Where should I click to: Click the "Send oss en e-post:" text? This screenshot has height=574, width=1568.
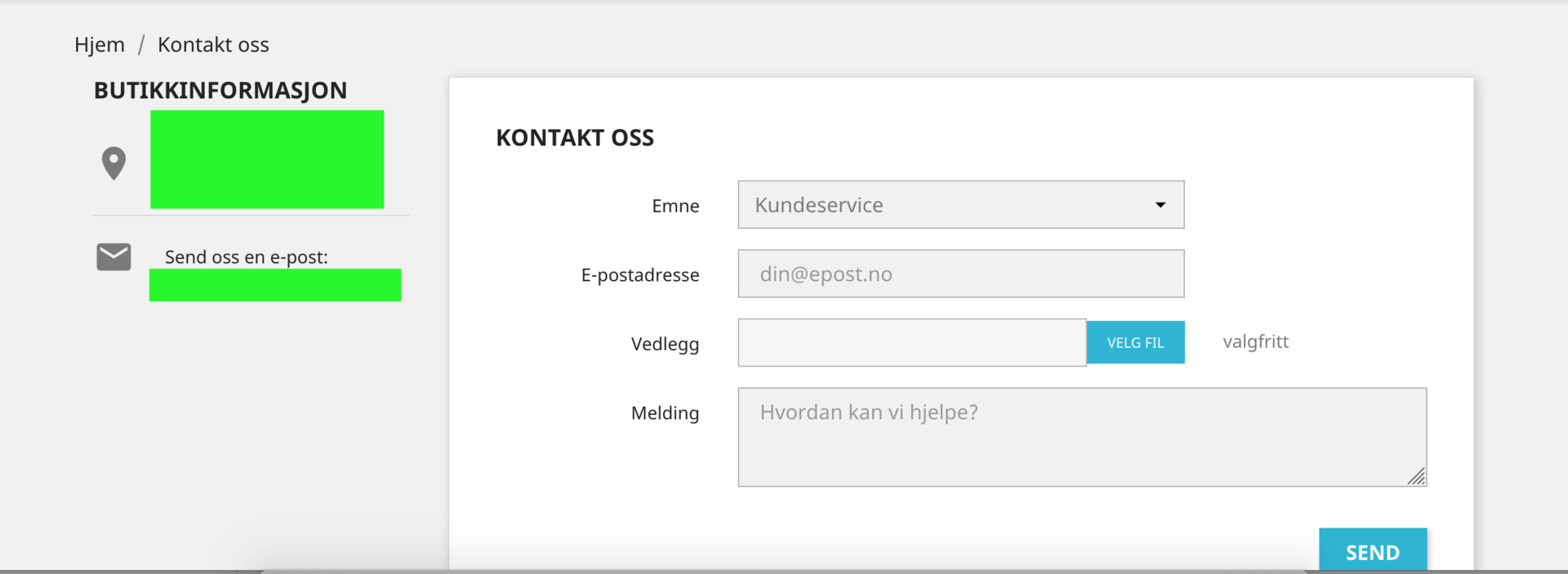[246, 257]
